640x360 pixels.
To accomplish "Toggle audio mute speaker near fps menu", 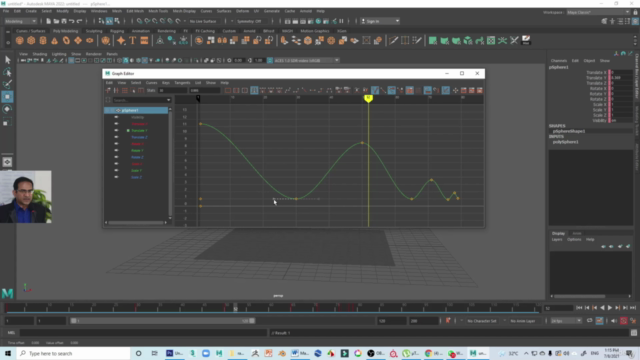I will tap(613, 321).
